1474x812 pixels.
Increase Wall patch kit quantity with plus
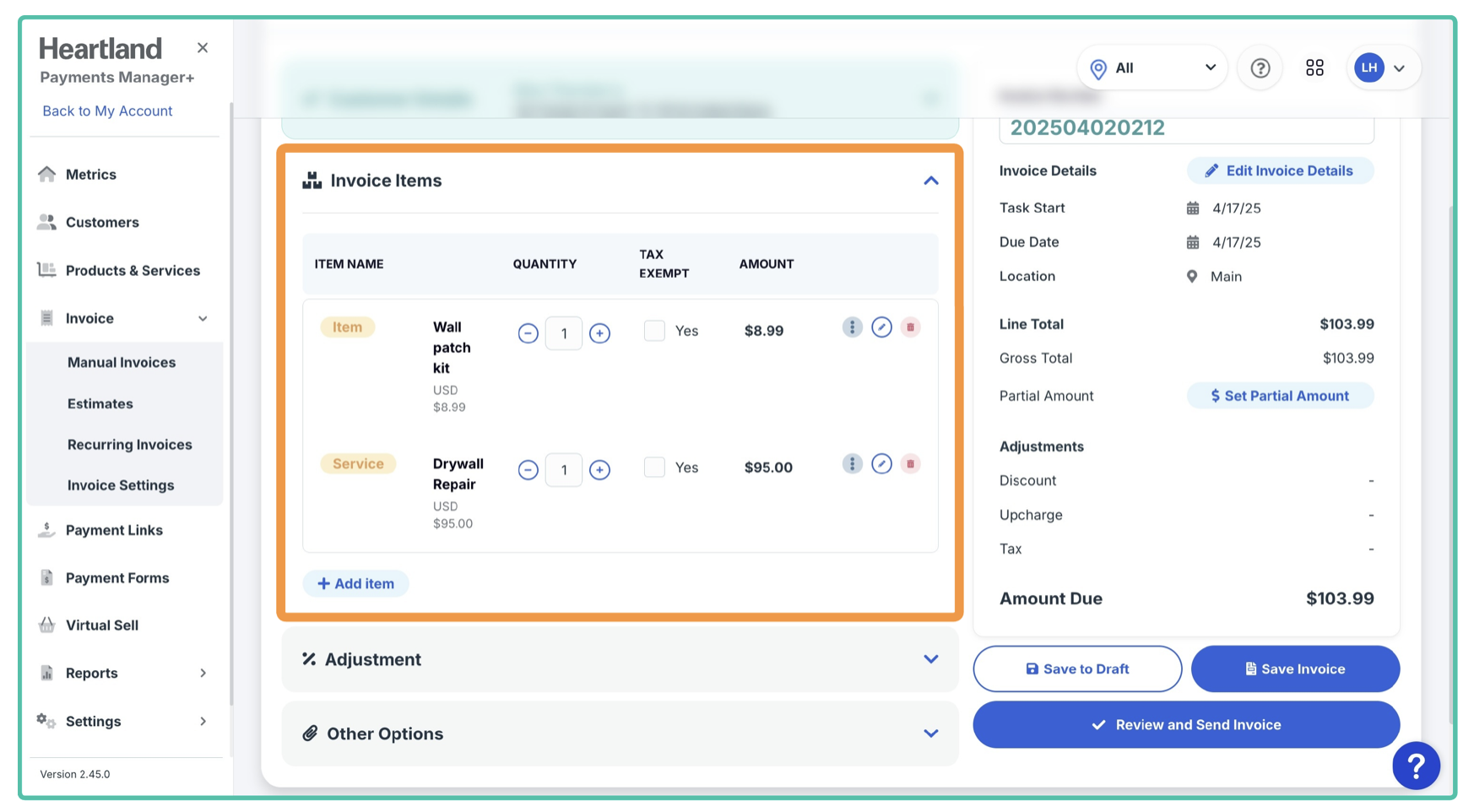[x=599, y=333]
